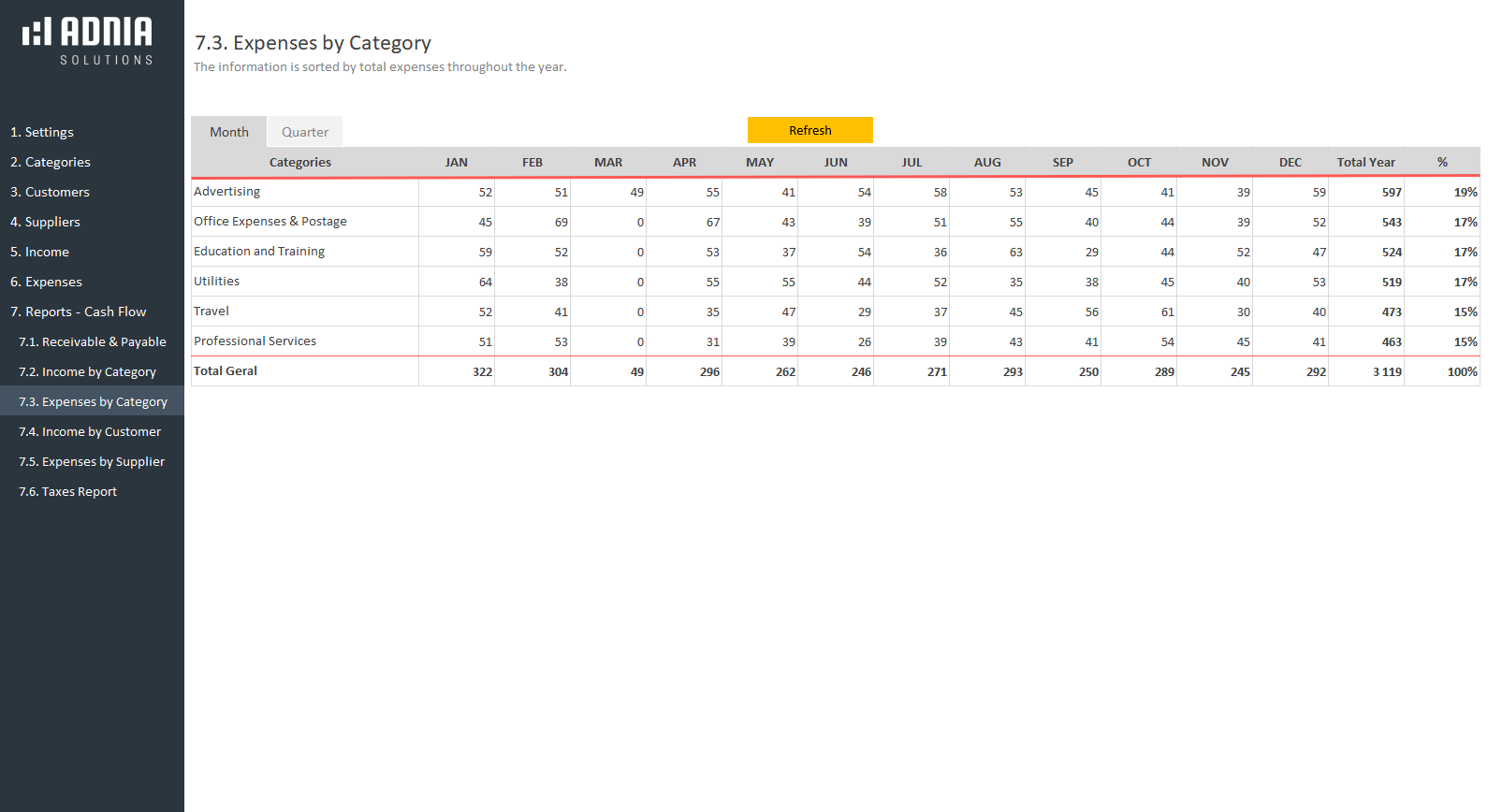This screenshot has height=812, width=1502.
Task: Select the Month tab
Action: 229,132
